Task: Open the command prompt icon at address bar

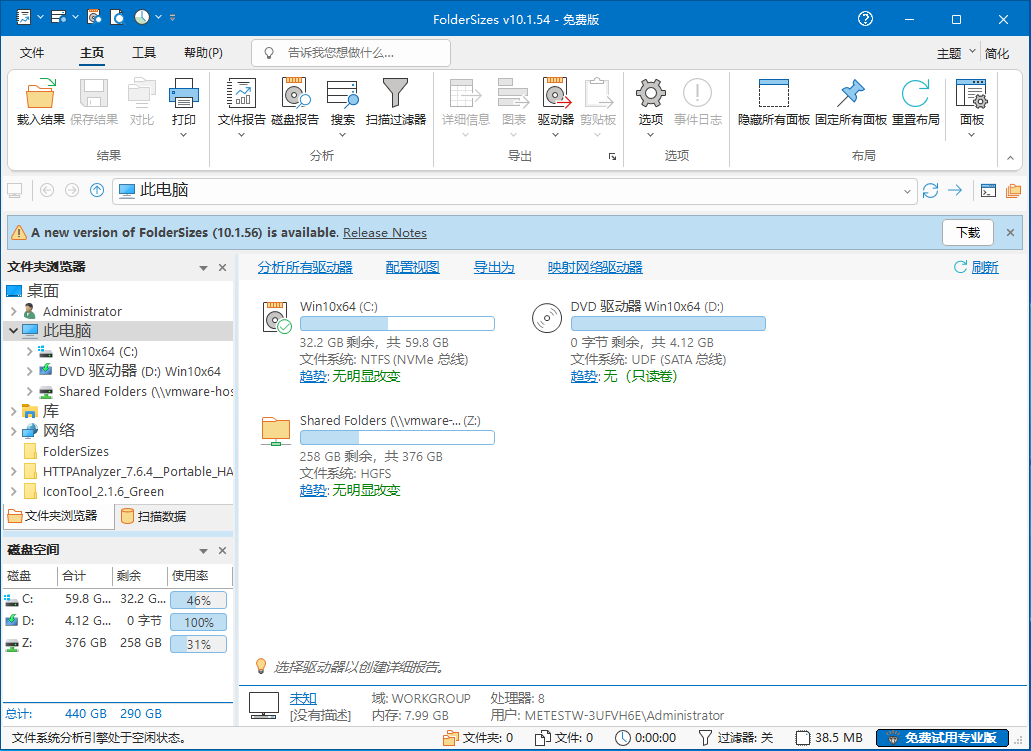Action: coord(988,191)
